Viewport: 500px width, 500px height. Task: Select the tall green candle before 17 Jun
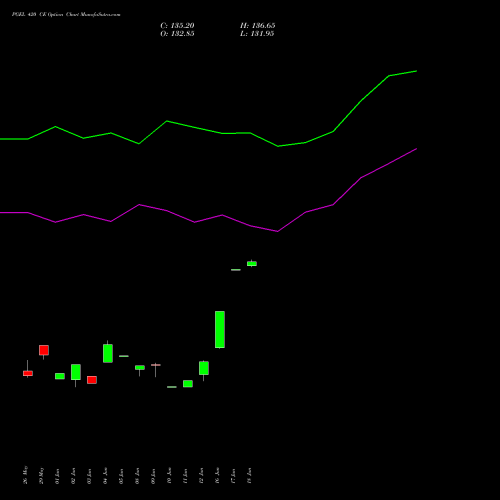point(220,329)
